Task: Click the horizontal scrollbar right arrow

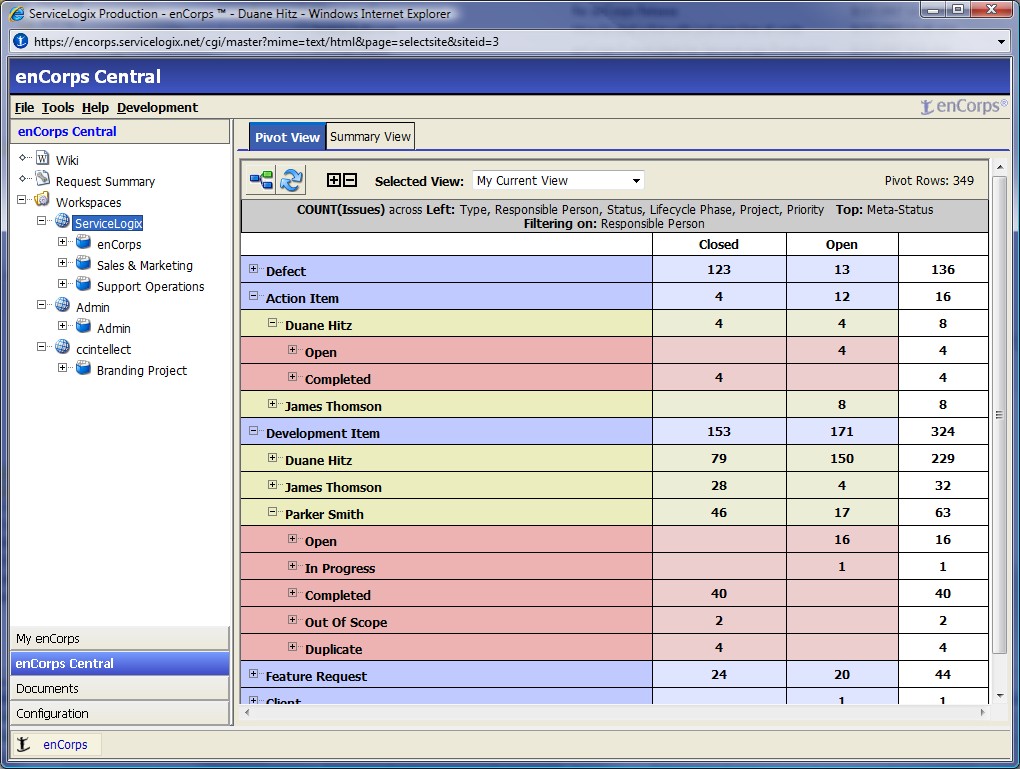Action: click(982, 712)
